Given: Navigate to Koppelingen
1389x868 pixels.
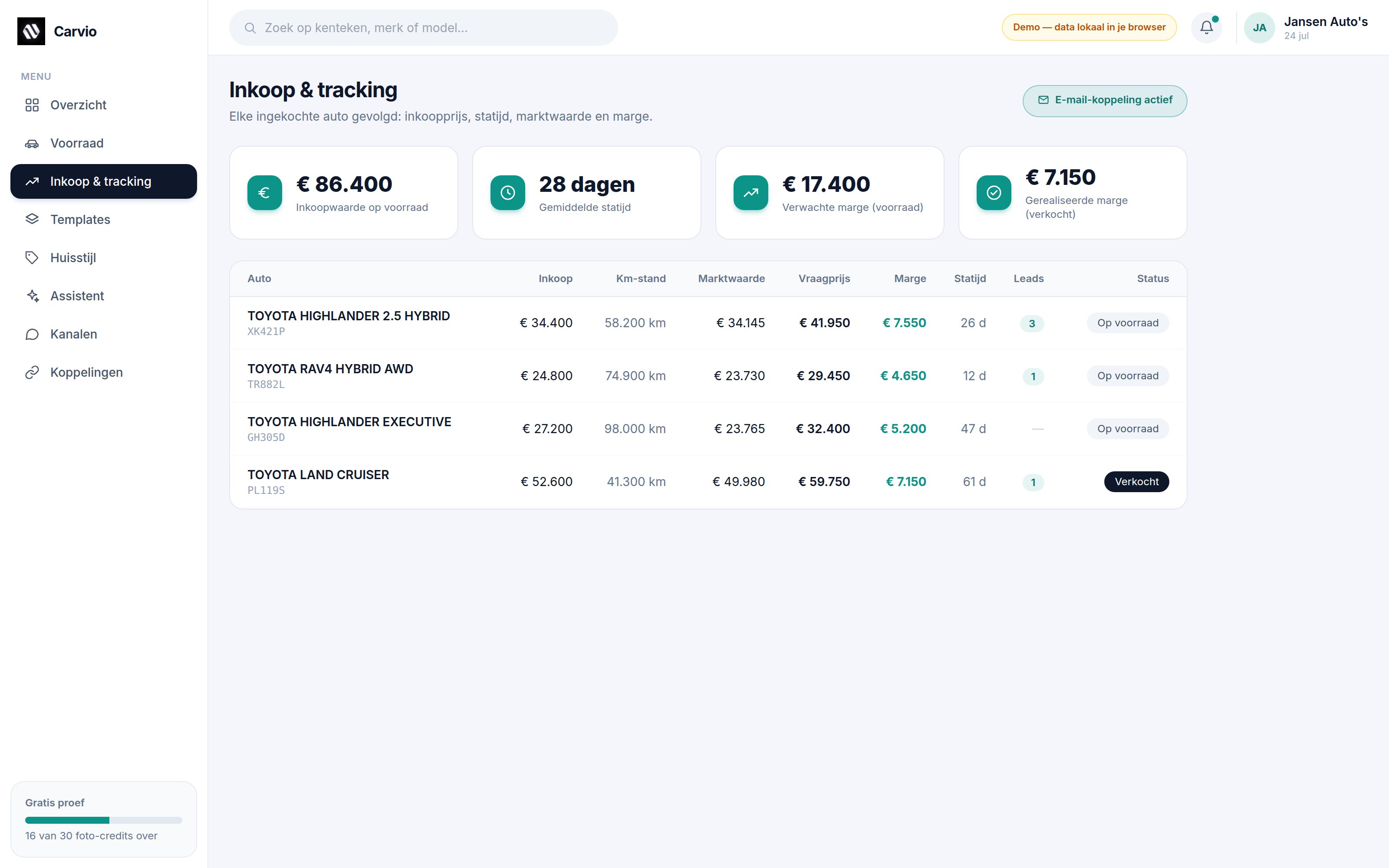Looking at the screenshot, I should [x=103, y=372].
